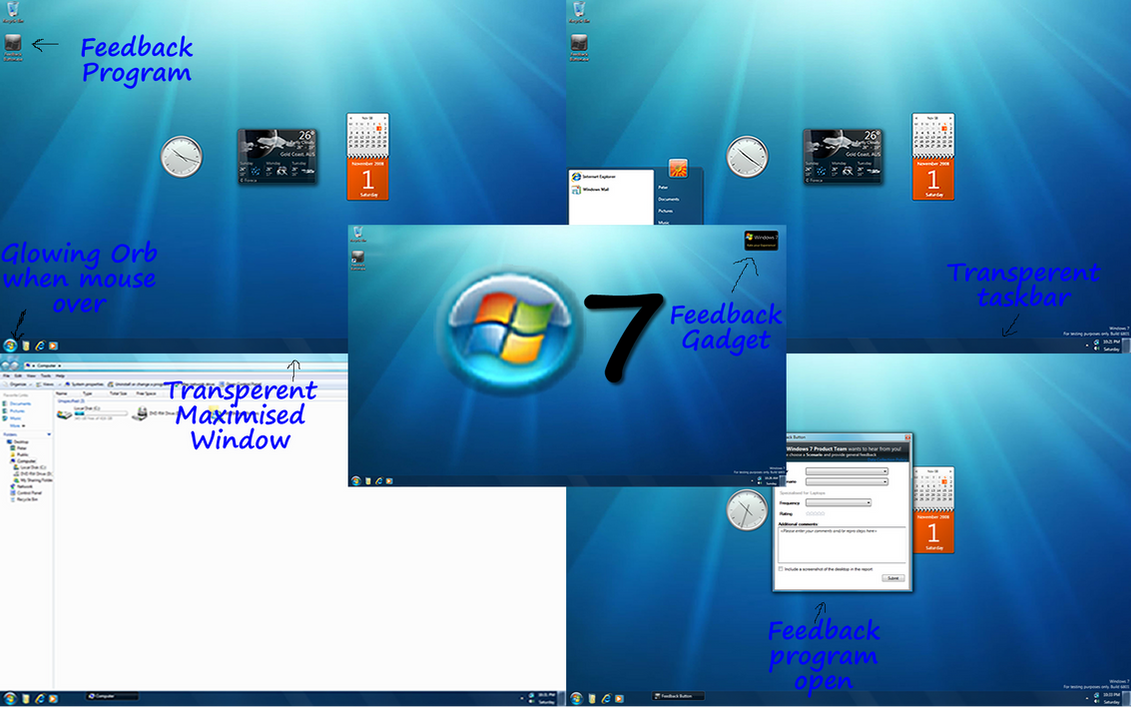Viewport: 1131px width, 707px height.
Task: Sort by Free Space column header
Action: point(146,393)
